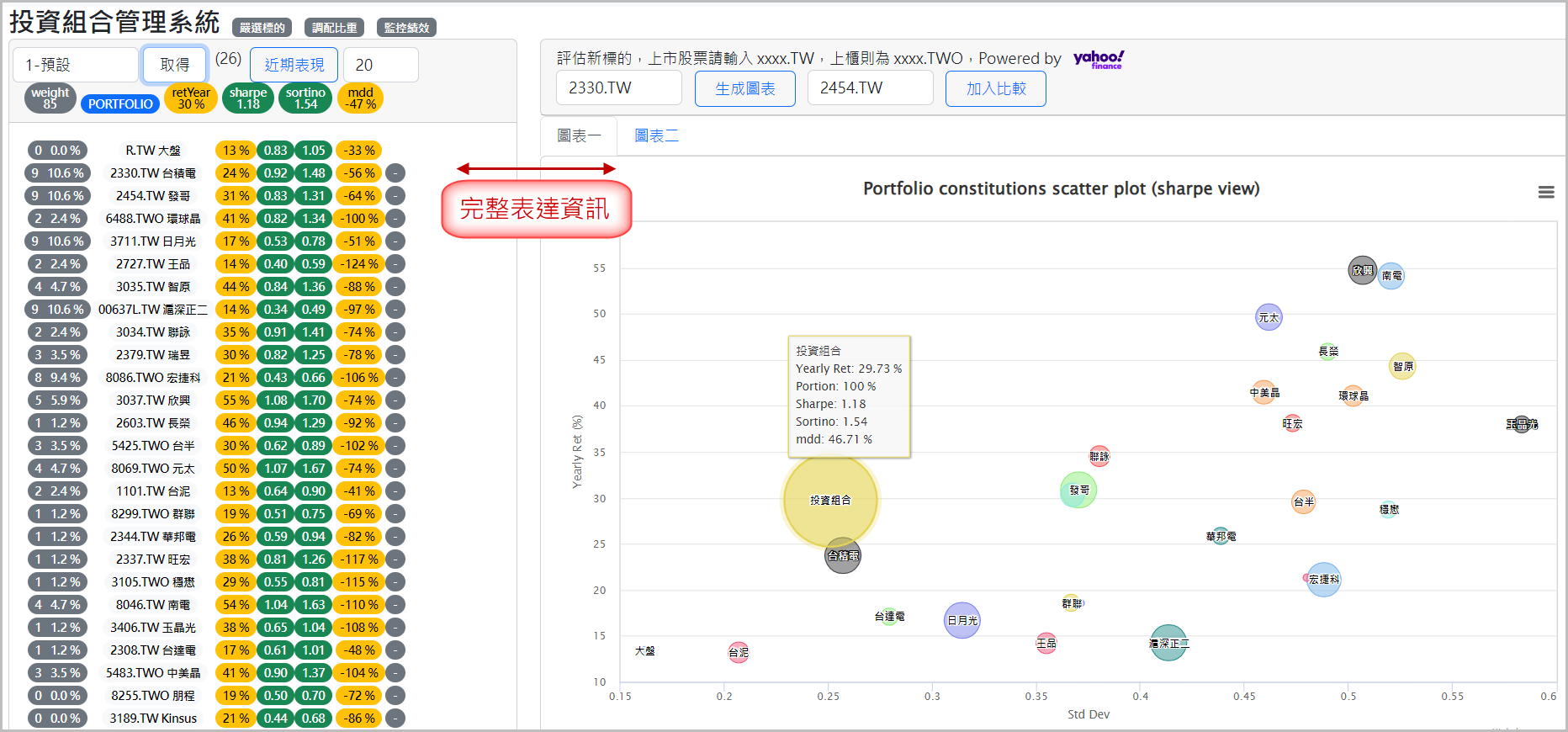Image resolution: width=1568 pixels, height=732 pixels.
Task: Open the chart hamburger menu icon
Action: pyautogui.click(x=1545, y=193)
